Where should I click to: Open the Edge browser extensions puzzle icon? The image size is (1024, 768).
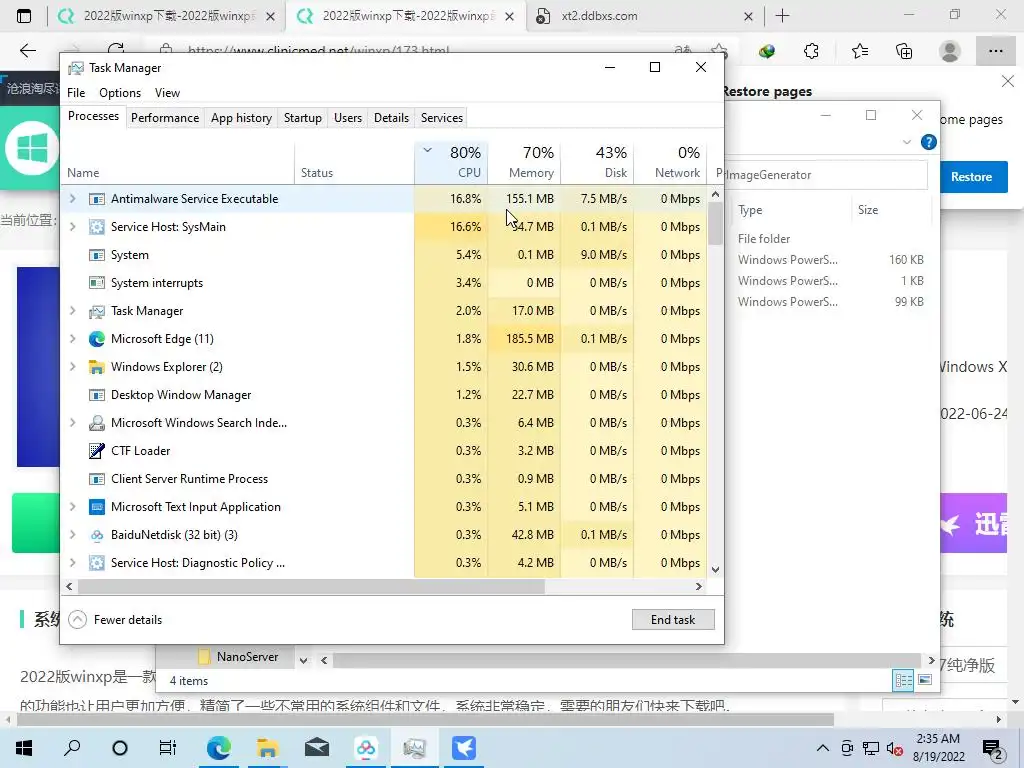pyautogui.click(x=811, y=51)
